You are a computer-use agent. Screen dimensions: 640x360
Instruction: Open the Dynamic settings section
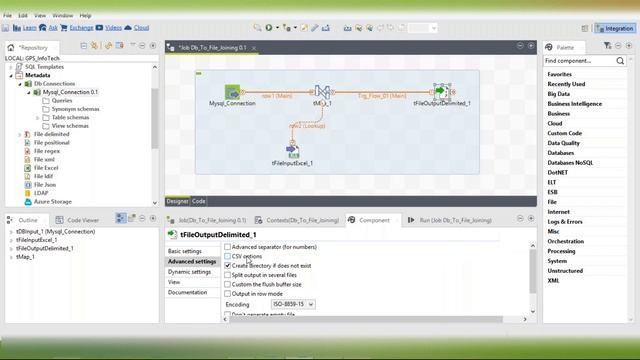(189, 272)
